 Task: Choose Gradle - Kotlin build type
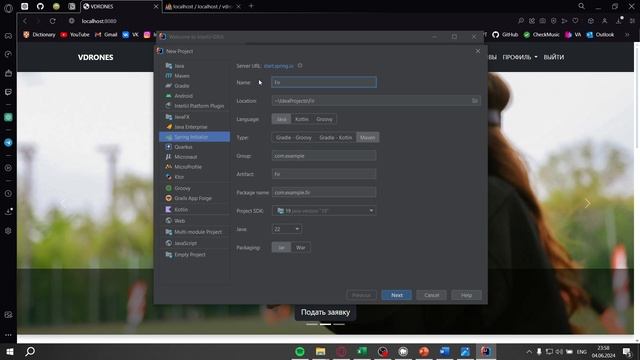(x=336, y=138)
